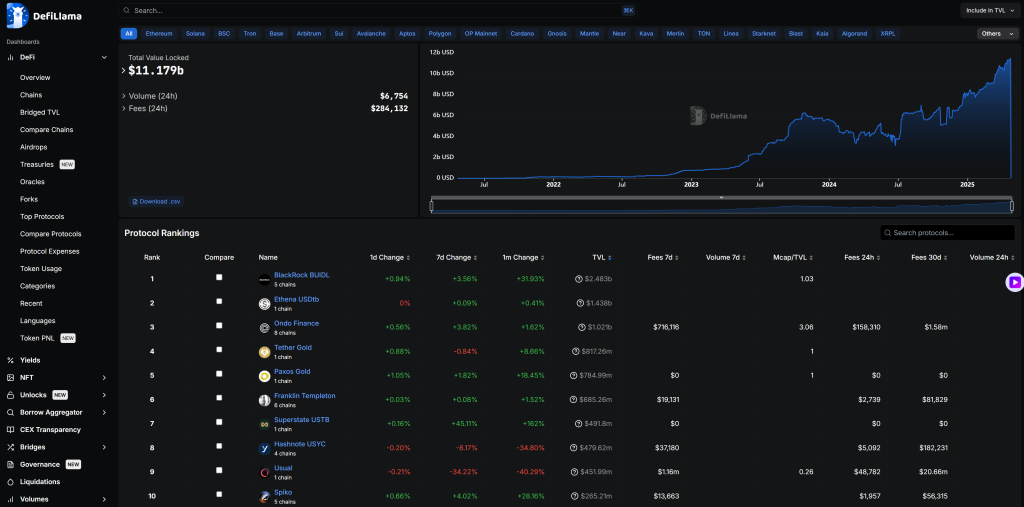The width and height of the screenshot is (1024, 507).
Task: Click the Ethena USDtb protocol logo
Action: coord(264,304)
